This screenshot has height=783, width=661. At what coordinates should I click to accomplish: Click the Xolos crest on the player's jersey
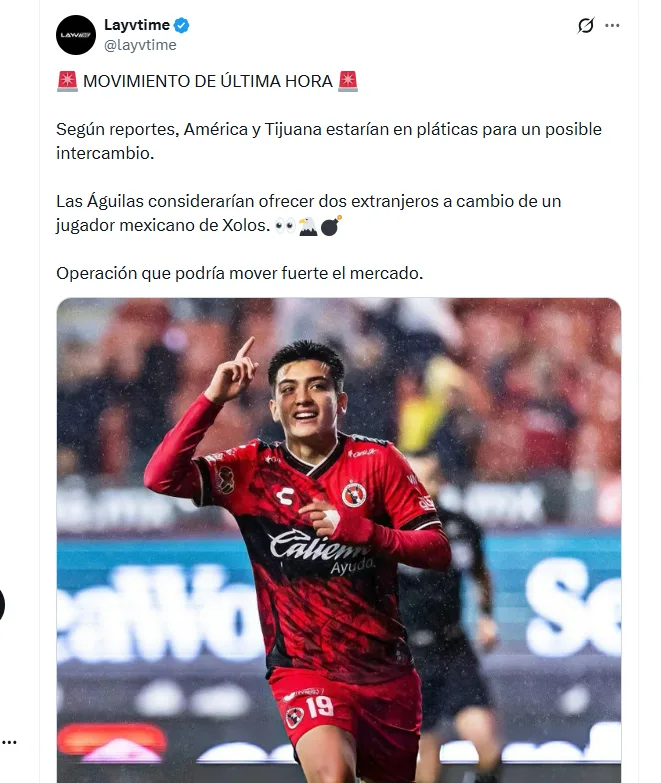pos(354,494)
